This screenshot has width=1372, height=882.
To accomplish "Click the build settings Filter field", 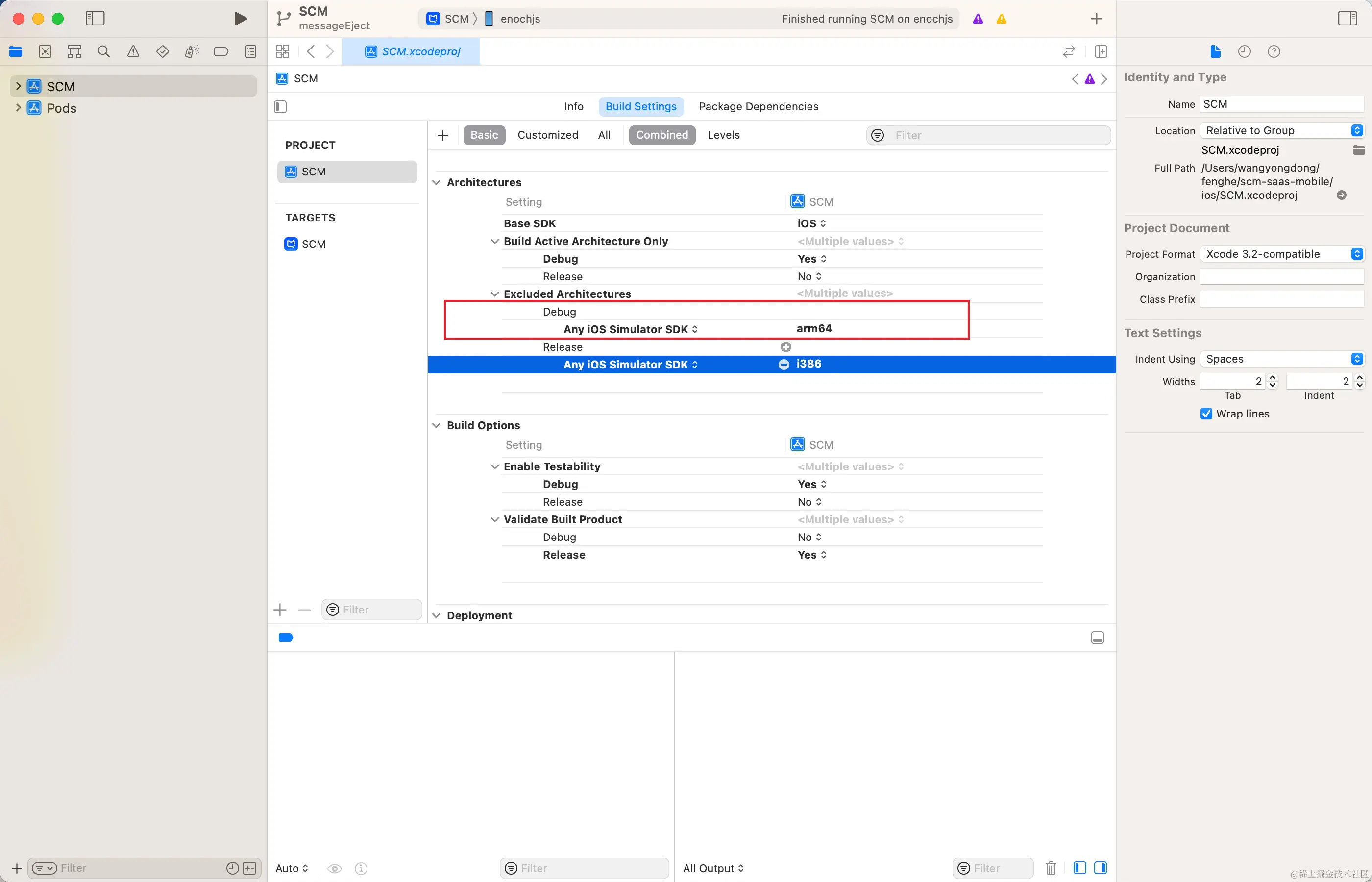I will pos(996,135).
